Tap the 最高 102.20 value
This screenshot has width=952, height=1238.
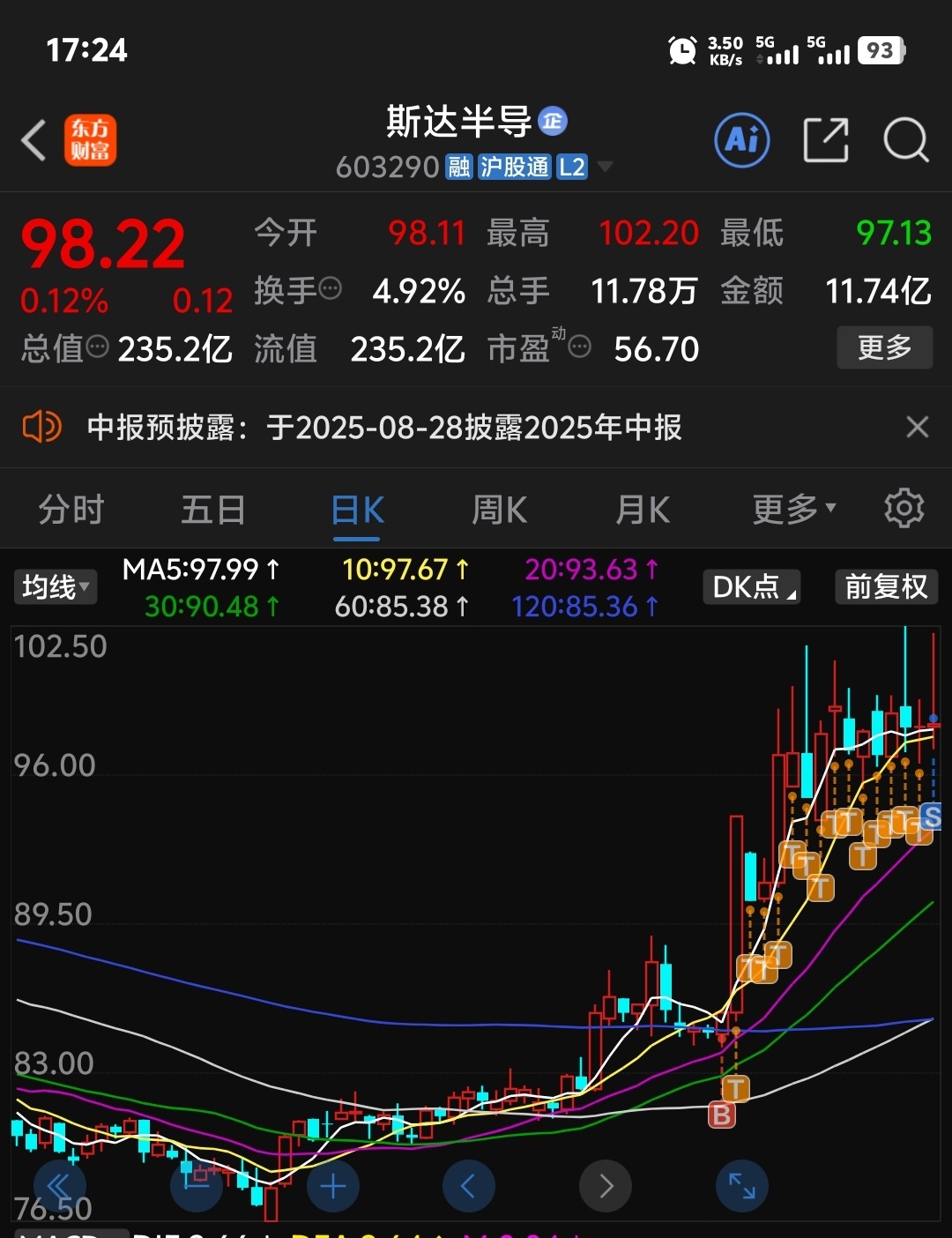click(649, 233)
